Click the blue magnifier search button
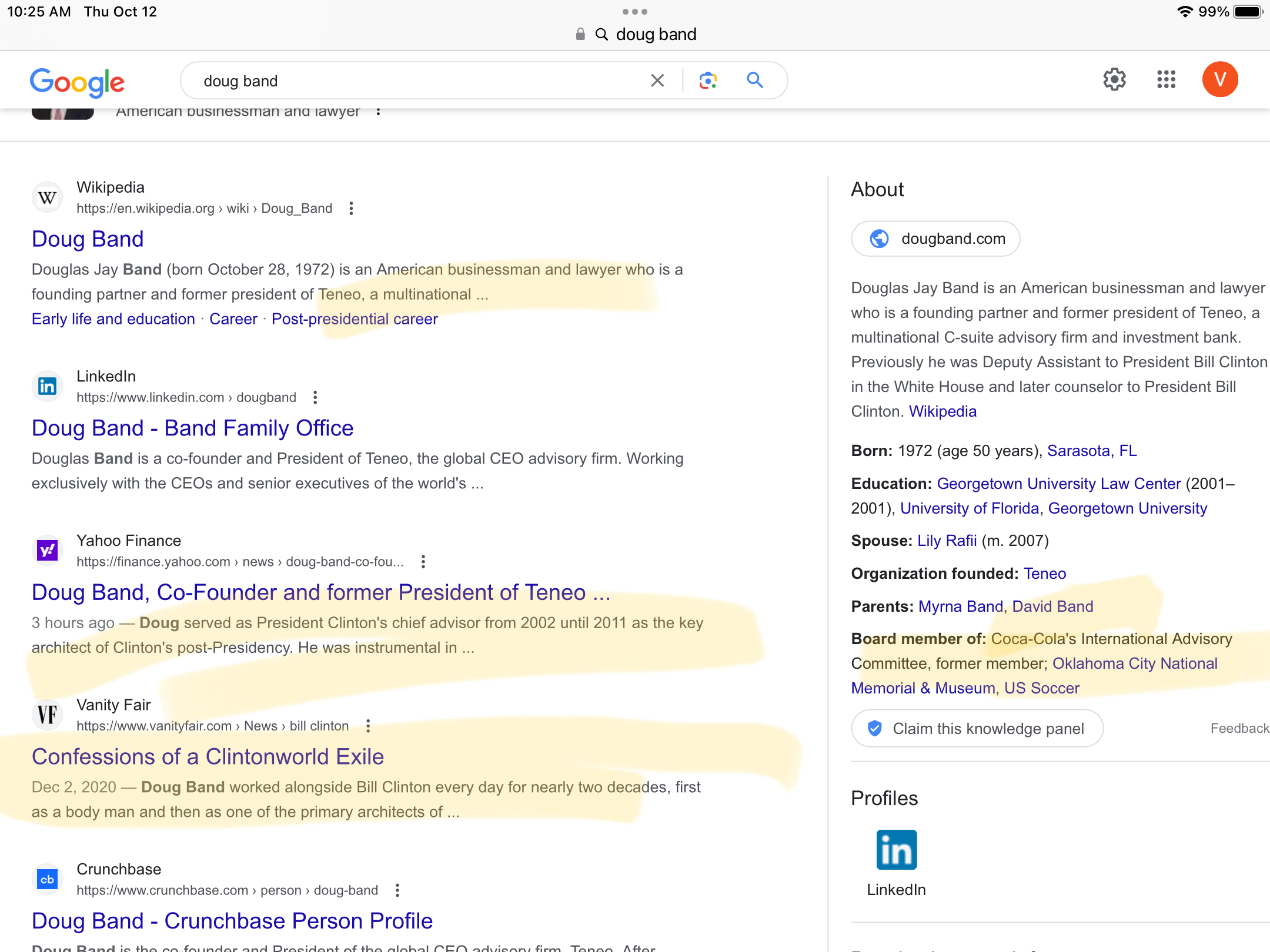The height and width of the screenshot is (952, 1270). tap(755, 81)
